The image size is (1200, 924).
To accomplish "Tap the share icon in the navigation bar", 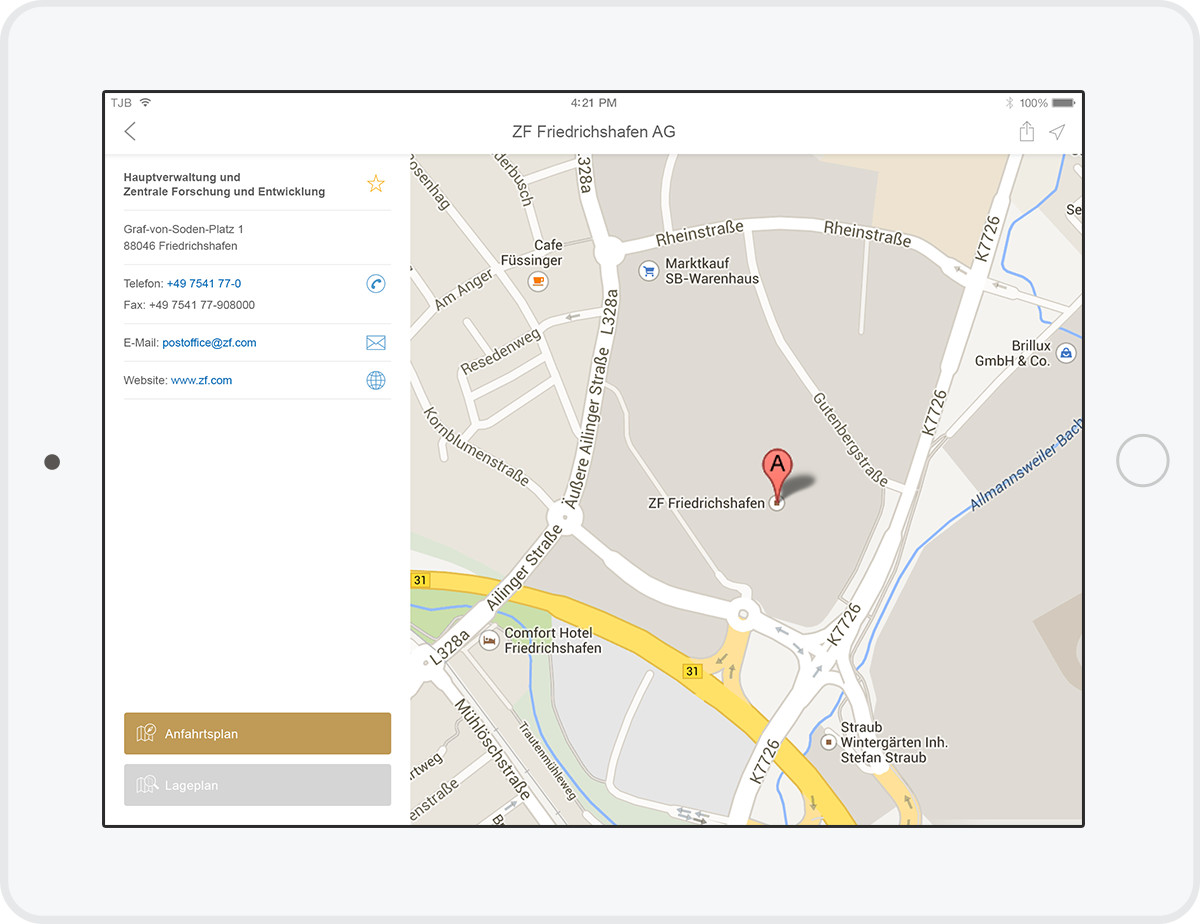I will pyautogui.click(x=1026, y=131).
